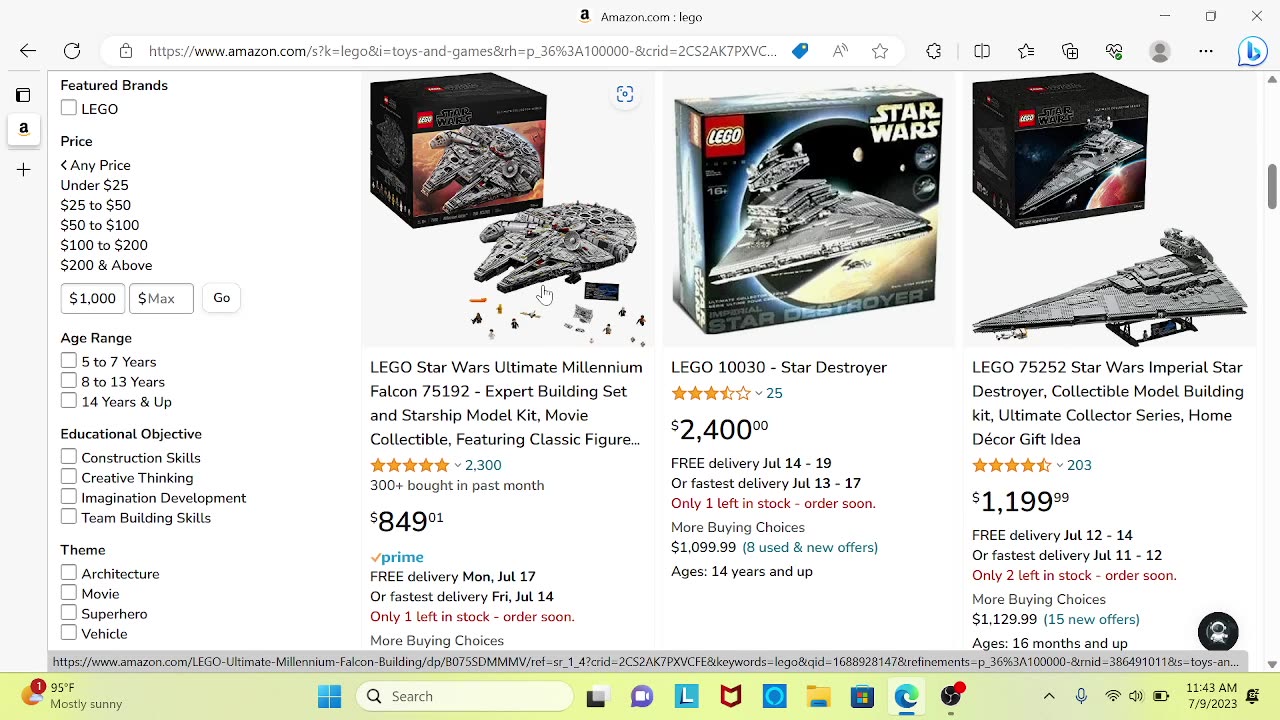Open the Bing Copilot sidebar icon
1280x720 pixels.
click(x=1252, y=51)
